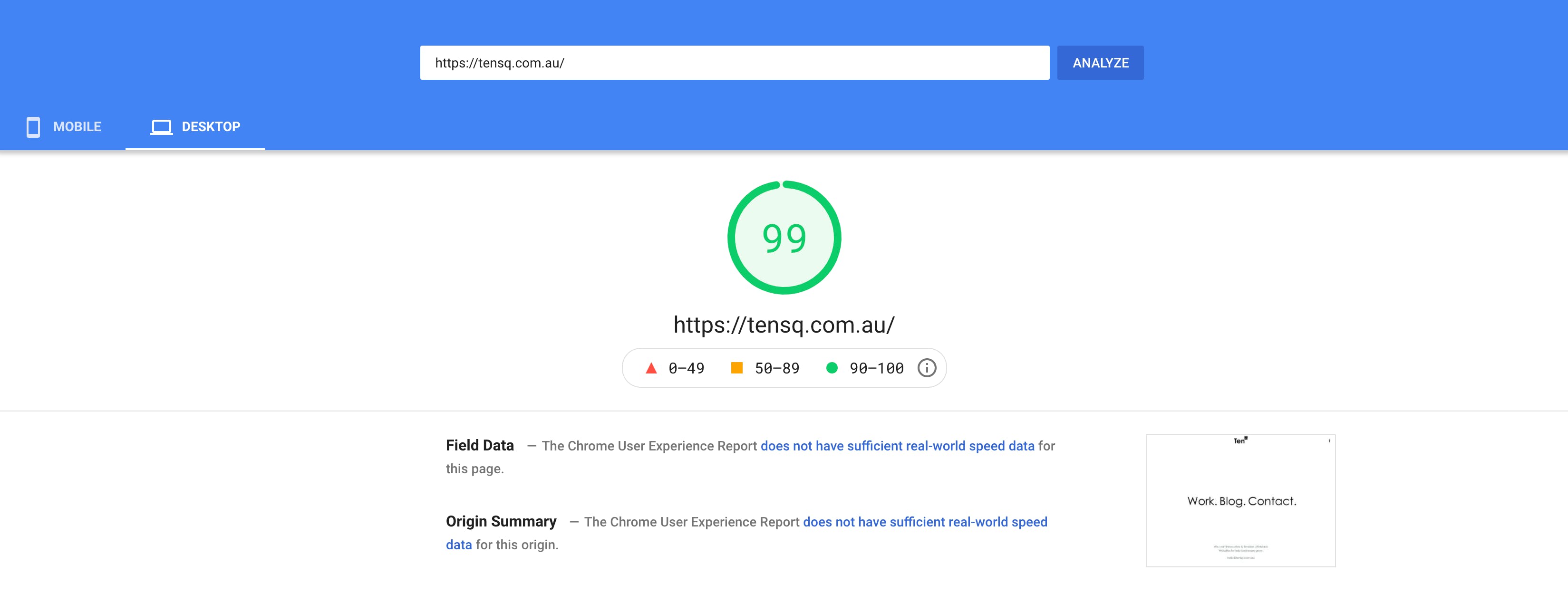
Task: Click the URL input field
Action: pos(734,62)
